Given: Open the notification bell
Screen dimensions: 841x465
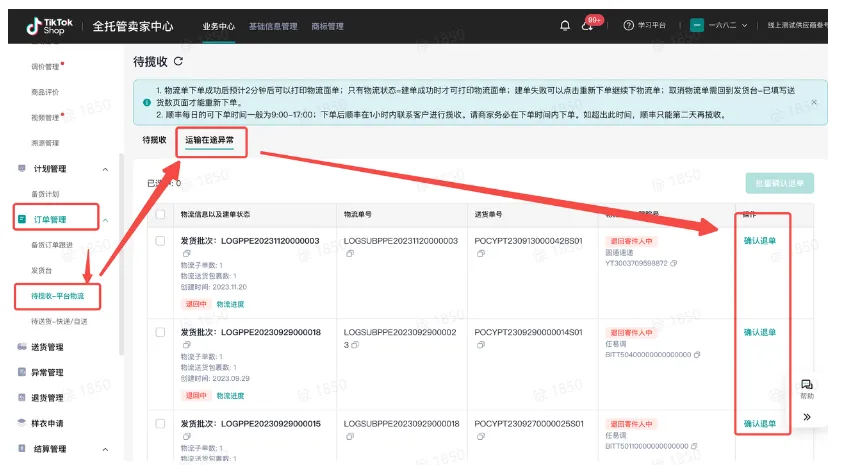Looking at the screenshot, I should point(565,26).
